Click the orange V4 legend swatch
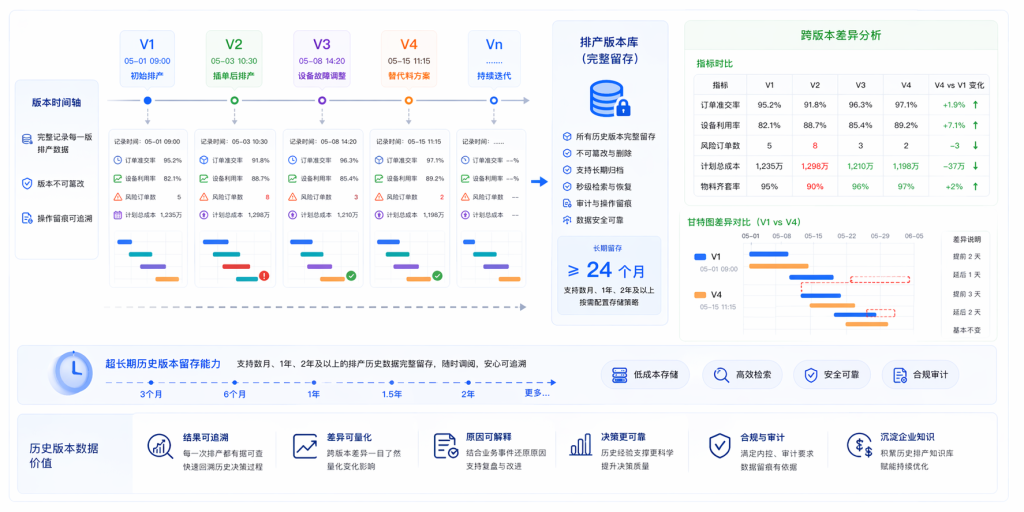This screenshot has height=512, width=1024. [x=700, y=295]
